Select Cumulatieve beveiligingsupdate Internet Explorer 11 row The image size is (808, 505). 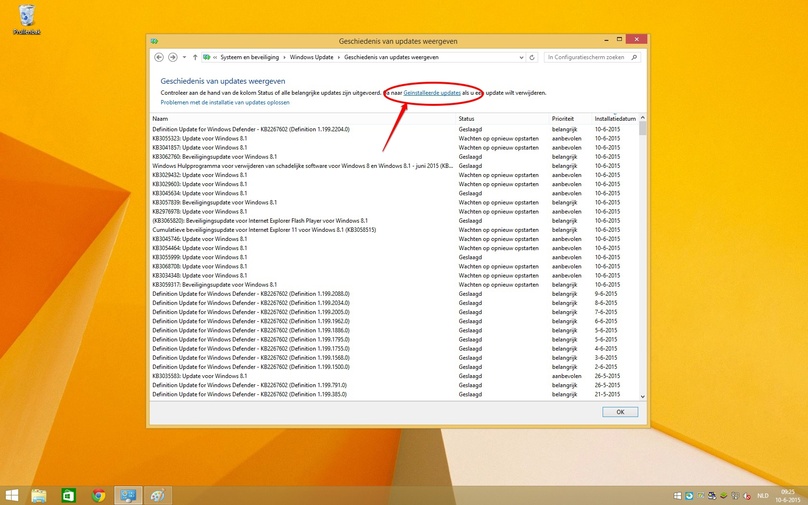[x=394, y=230]
